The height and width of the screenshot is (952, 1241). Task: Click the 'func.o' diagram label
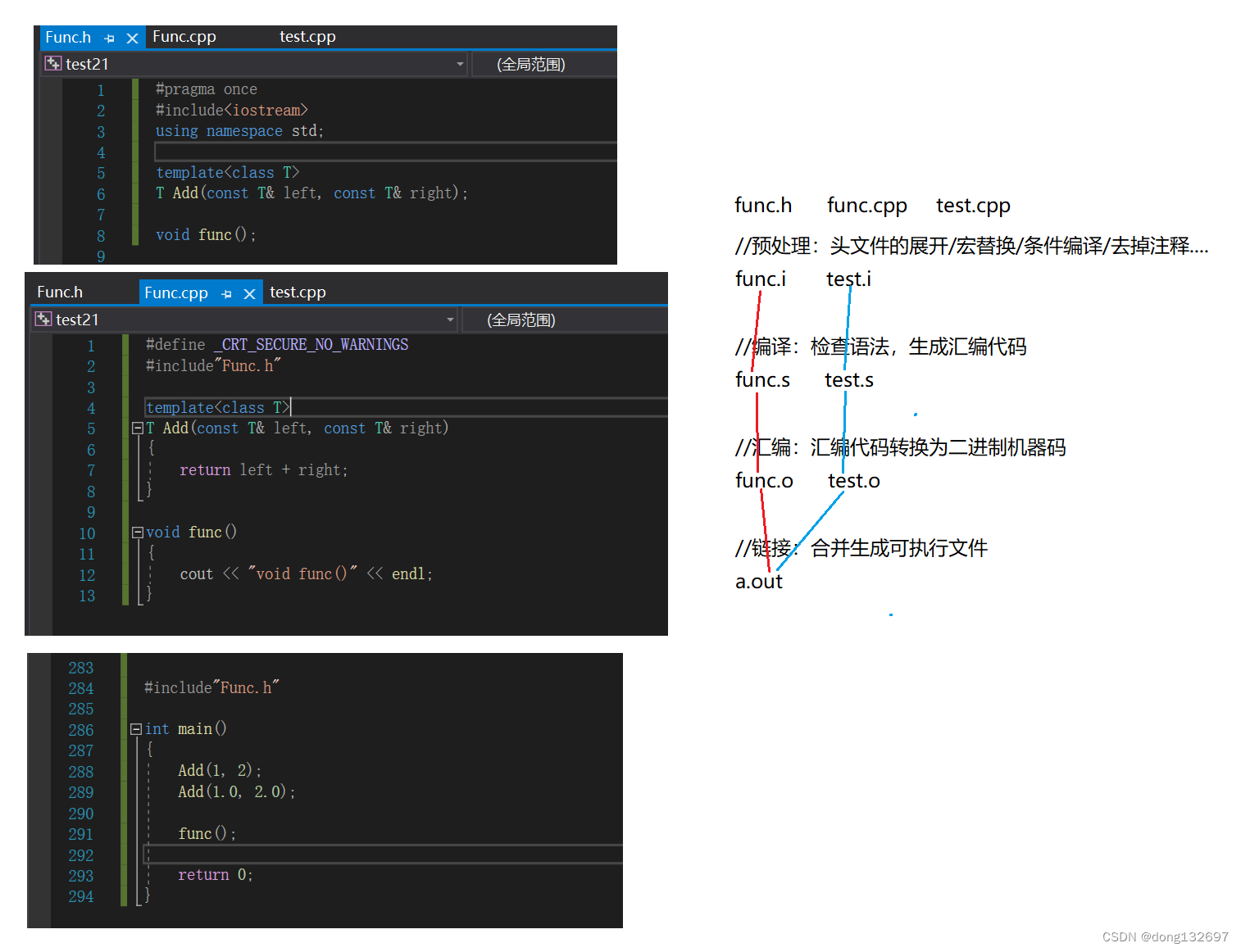(764, 481)
